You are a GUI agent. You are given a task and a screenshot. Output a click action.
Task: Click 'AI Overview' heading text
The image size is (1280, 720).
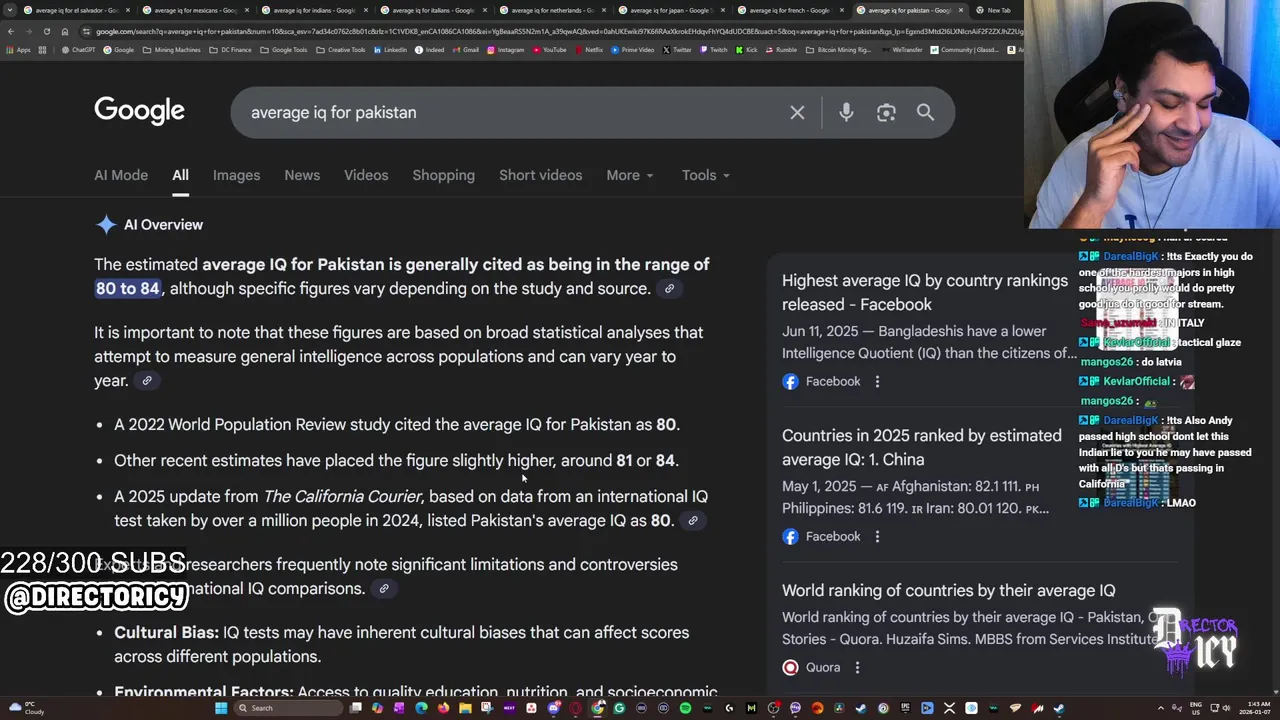[163, 225]
